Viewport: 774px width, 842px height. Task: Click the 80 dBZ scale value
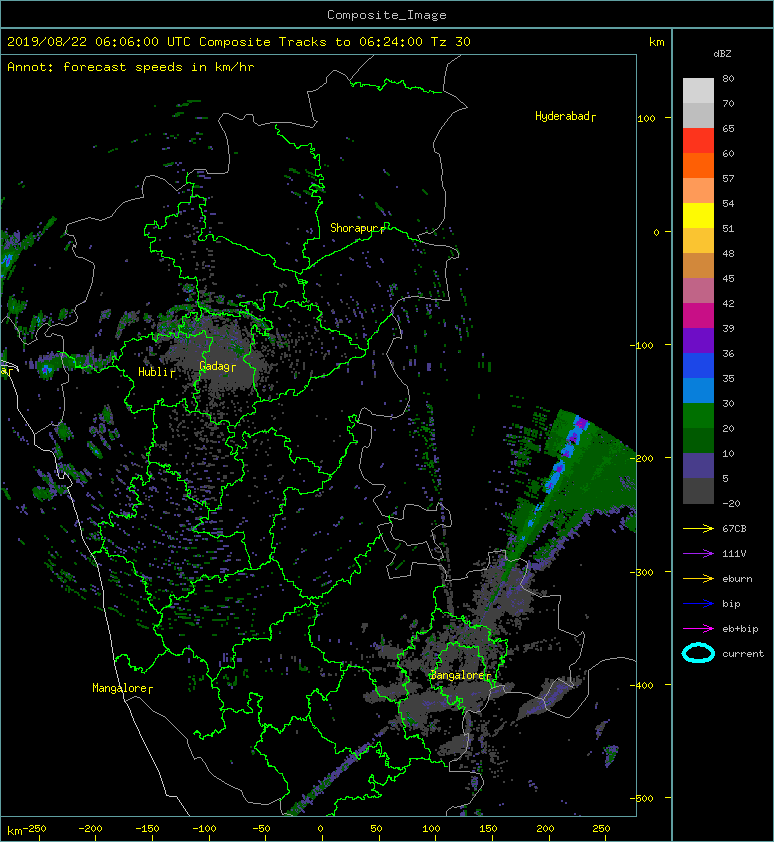click(728, 78)
